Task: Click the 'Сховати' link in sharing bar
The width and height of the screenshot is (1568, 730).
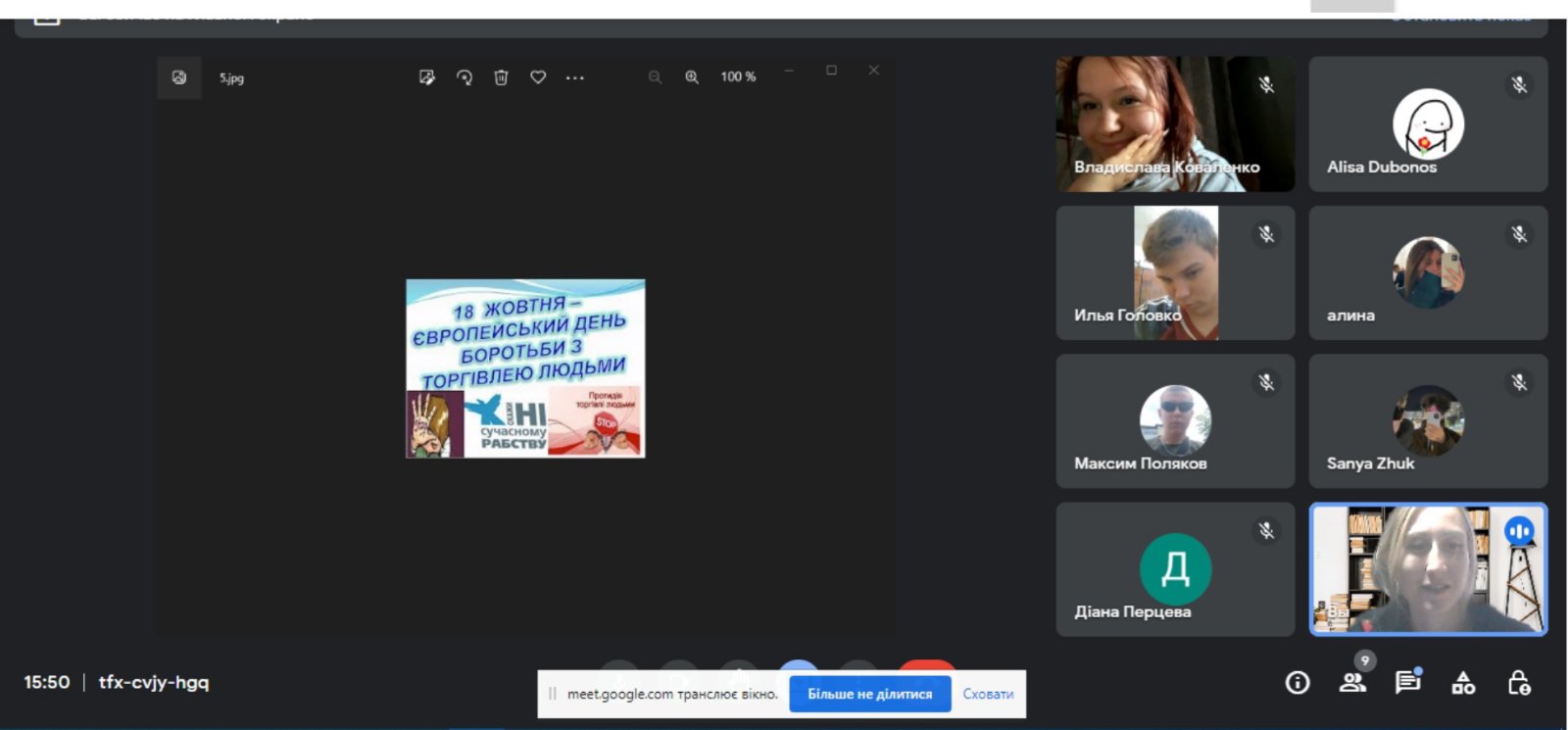Action: 988,694
